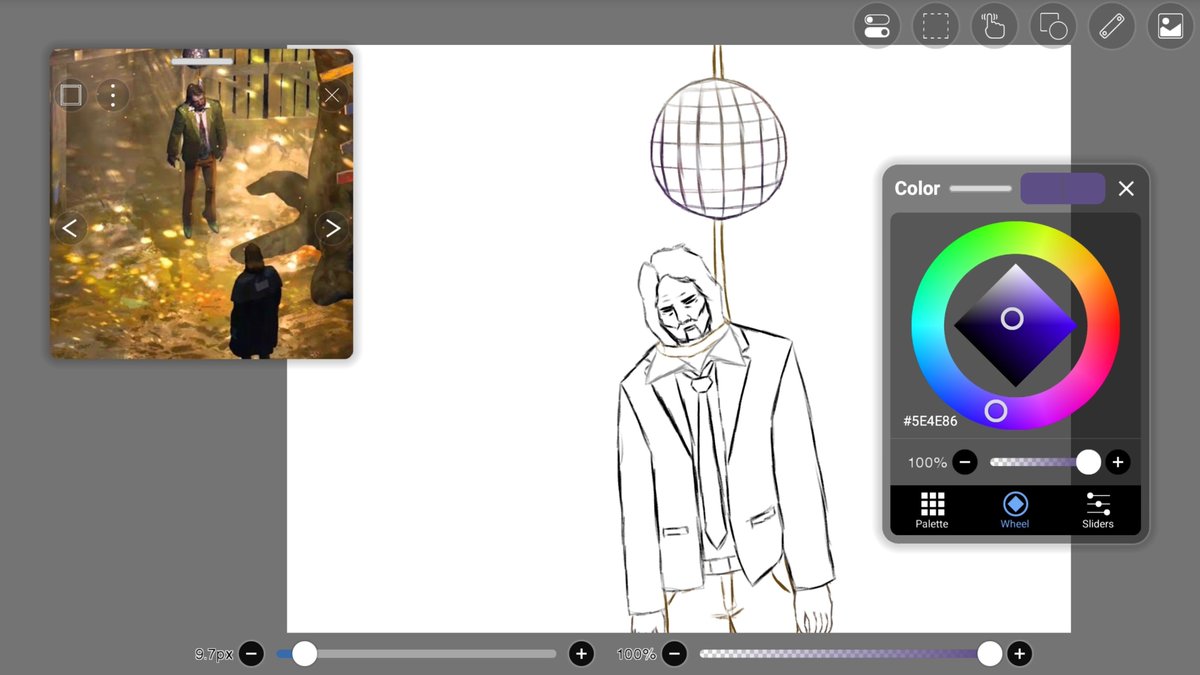Click the 100% value in bottom bar
The width and height of the screenshot is (1200, 675).
[636, 654]
